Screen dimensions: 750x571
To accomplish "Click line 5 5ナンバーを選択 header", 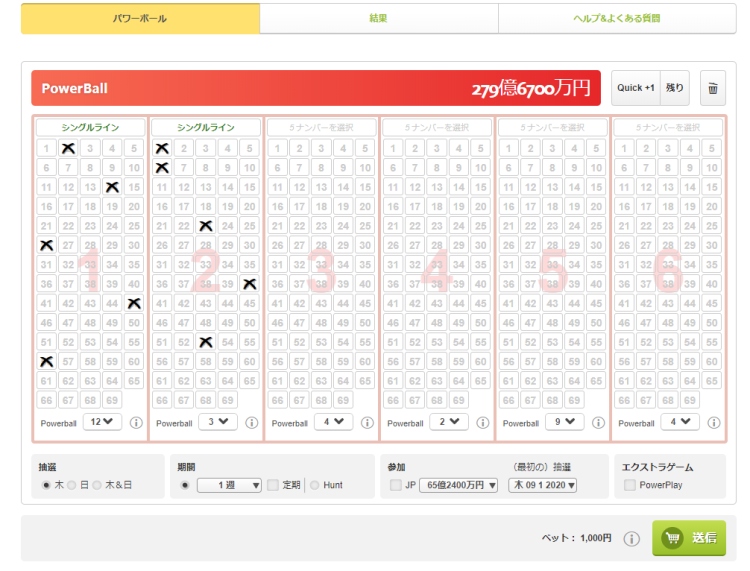I will click(x=552, y=128).
